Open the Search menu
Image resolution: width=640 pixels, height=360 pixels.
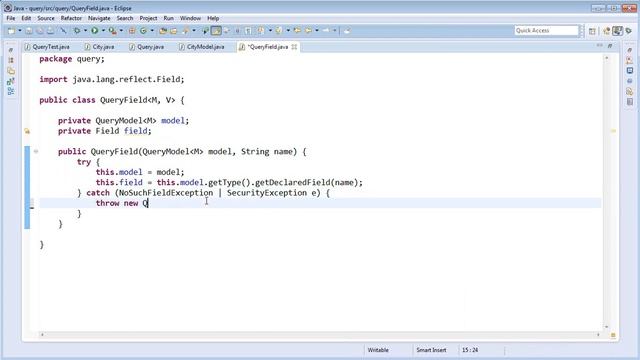[124, 18]
